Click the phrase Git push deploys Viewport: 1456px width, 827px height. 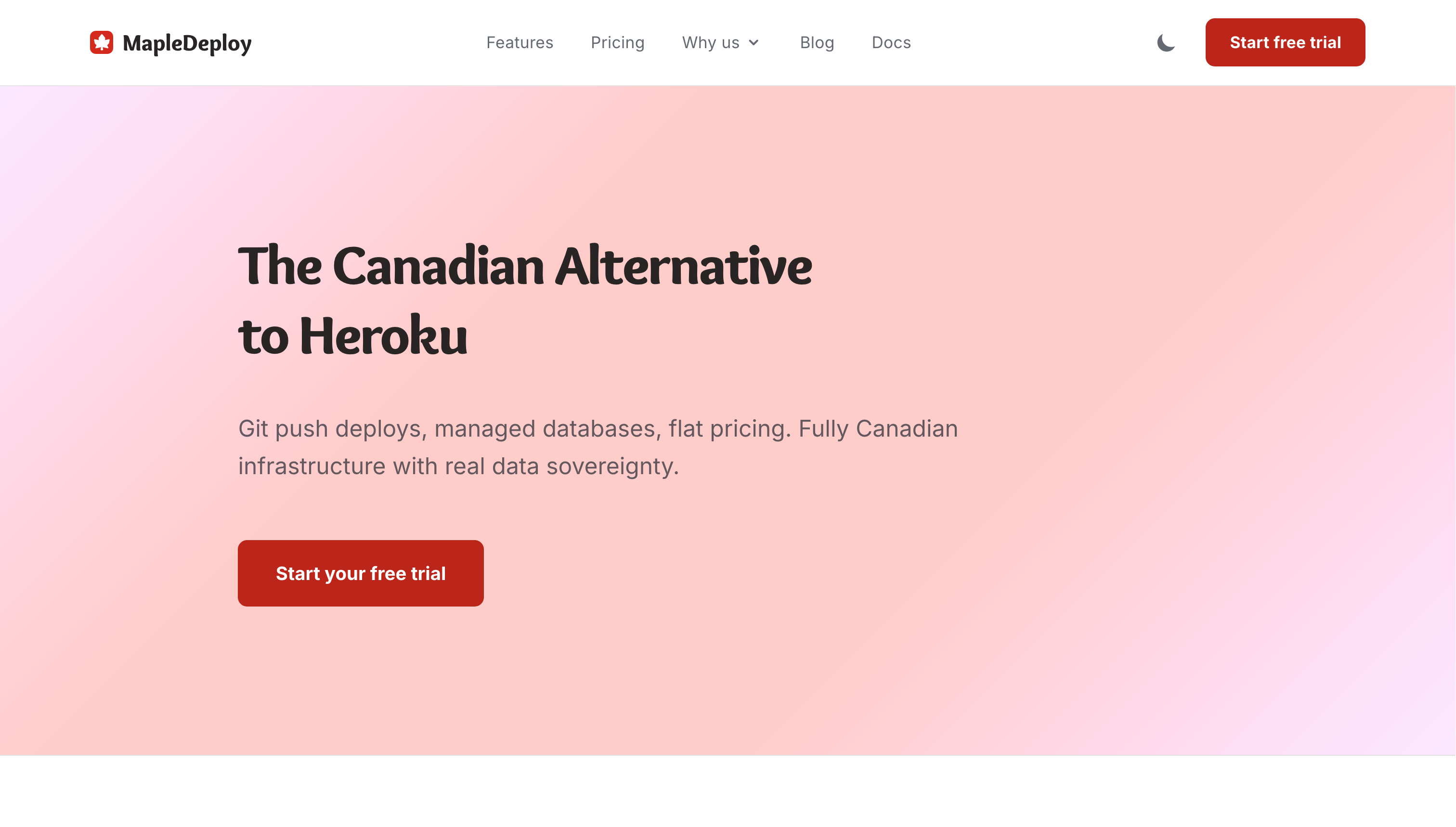pos(331,429)
